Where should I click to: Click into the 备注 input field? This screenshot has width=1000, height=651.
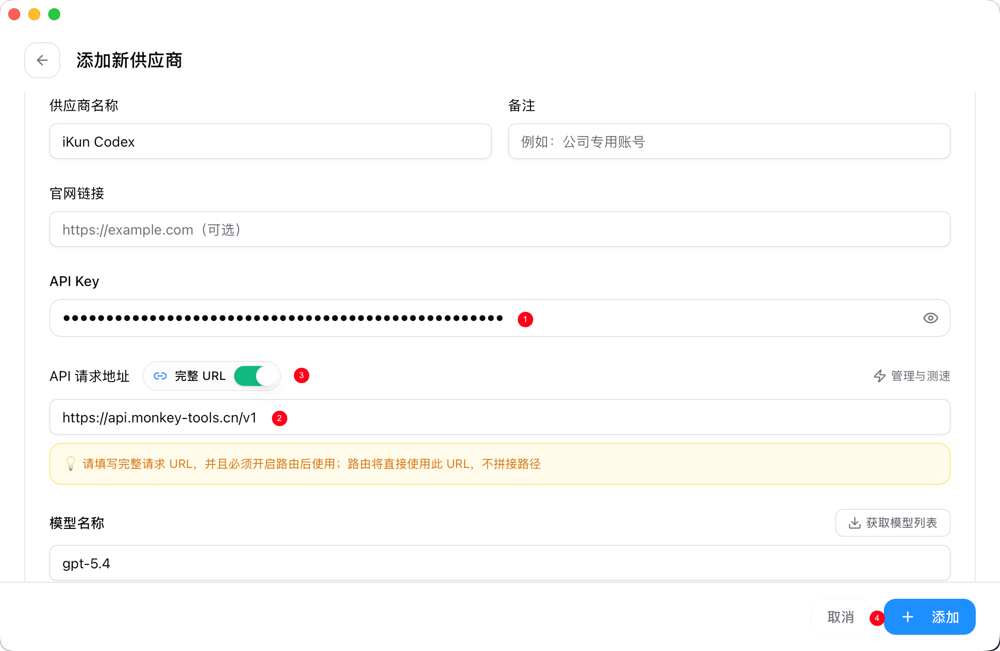729,142
